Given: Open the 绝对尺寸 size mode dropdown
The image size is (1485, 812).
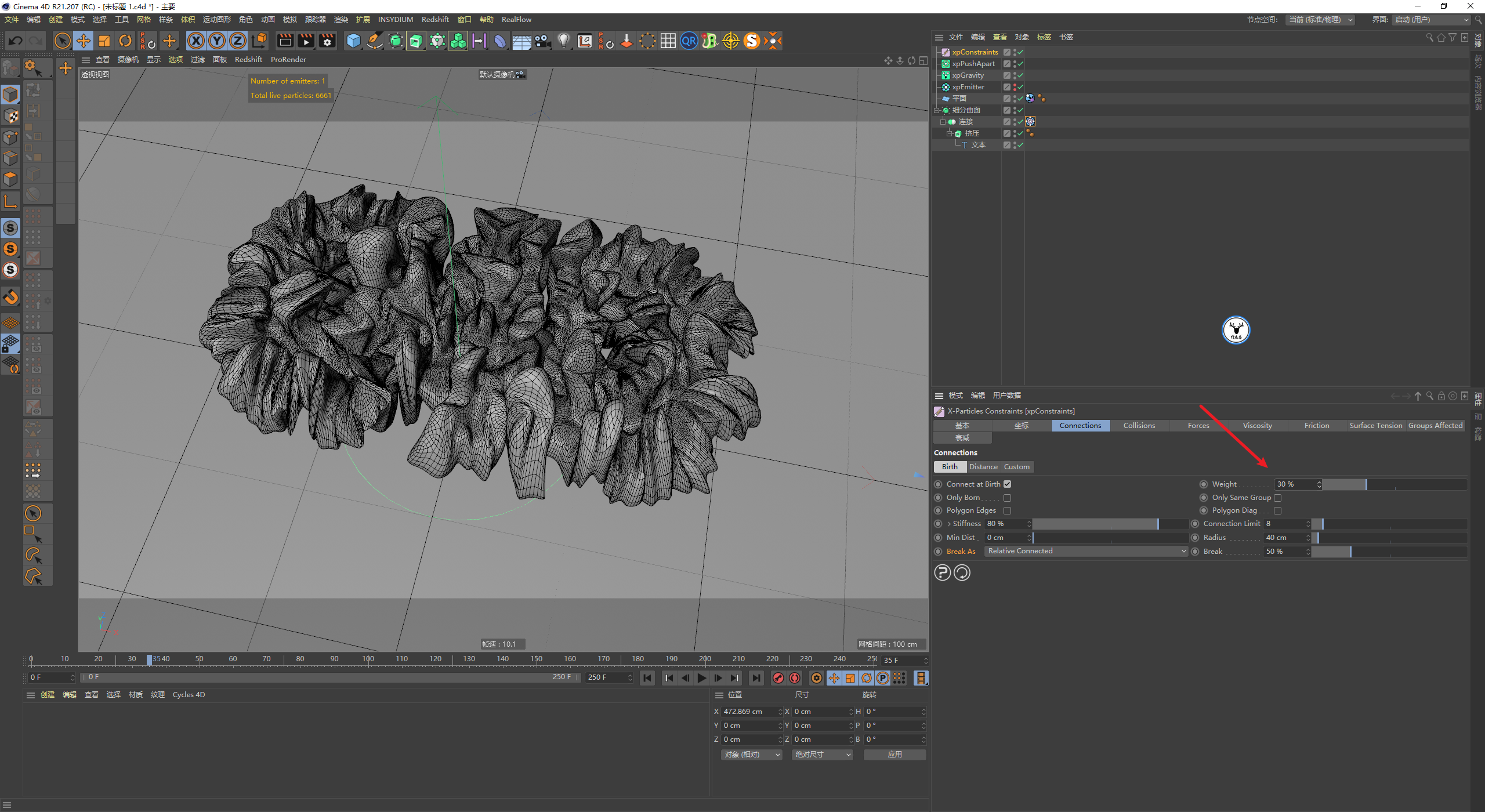Looking at the screenshot, I should pyautogui.click(x=823, y=755).
